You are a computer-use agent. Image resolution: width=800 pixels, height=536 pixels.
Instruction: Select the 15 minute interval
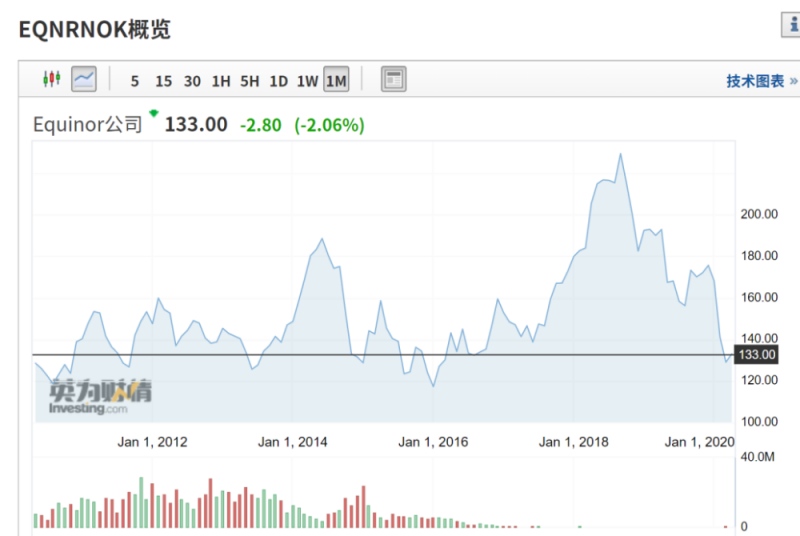point(163,81)
